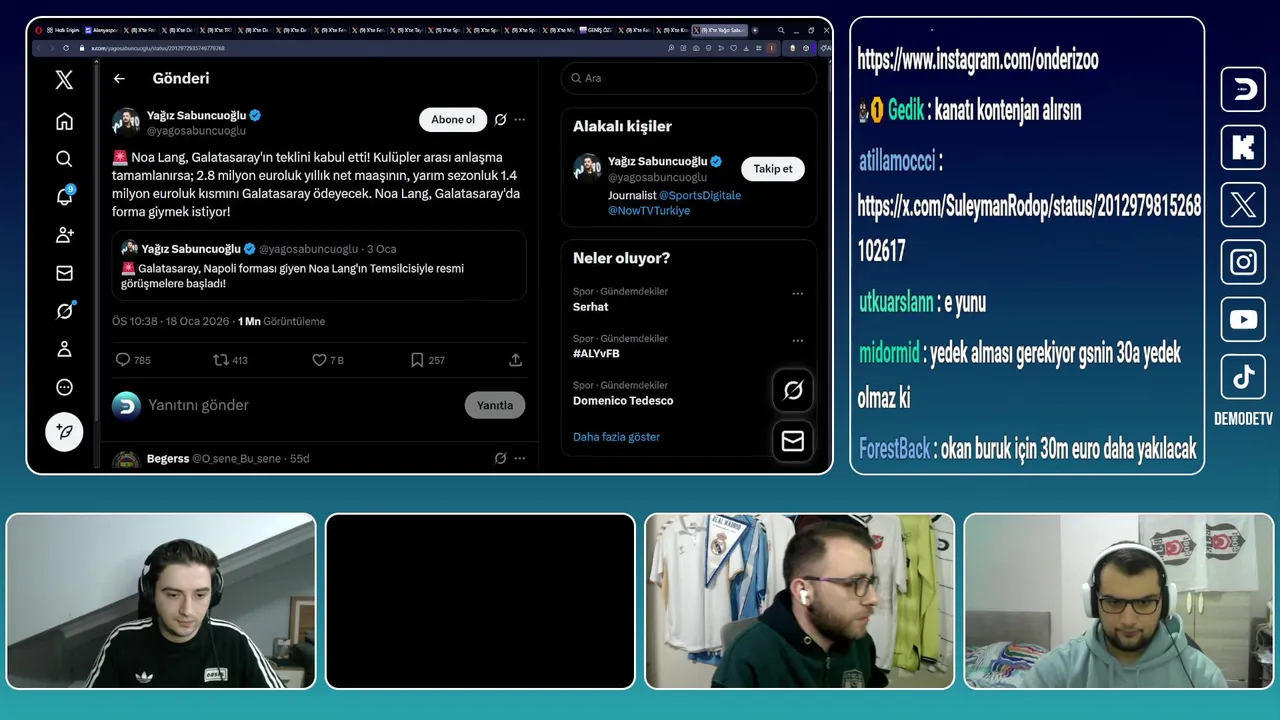This screenshot has width=1280, height=720.
Task: Click the Daha fazla göster link
Action: tap(616, 437)
